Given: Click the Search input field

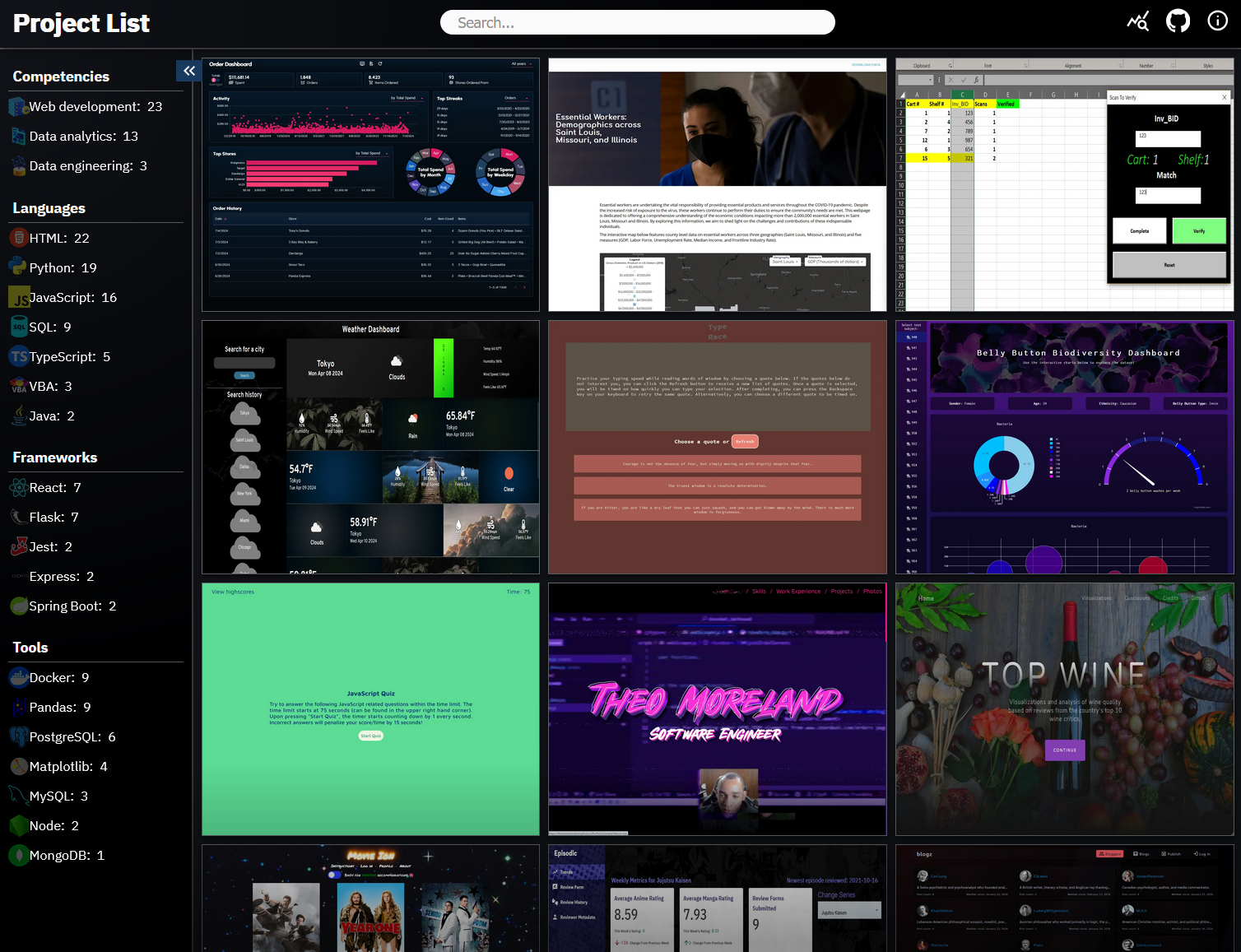Looking at the screenshot, I should click(x=638, y=22).
